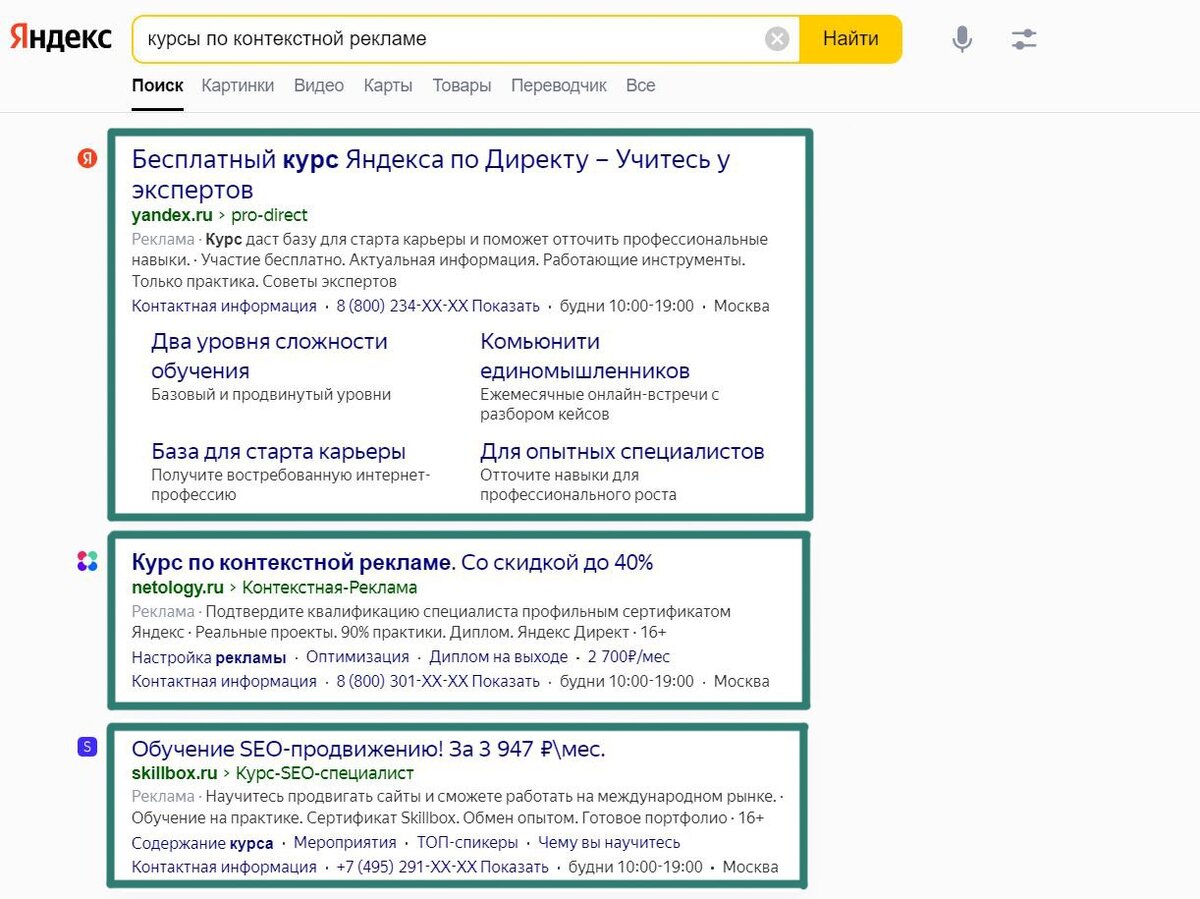Open search settings sliders icon
Image resolution: width=1200 pixels, height=899 pixels.
pyautogui.click(x=1024, y=39)
